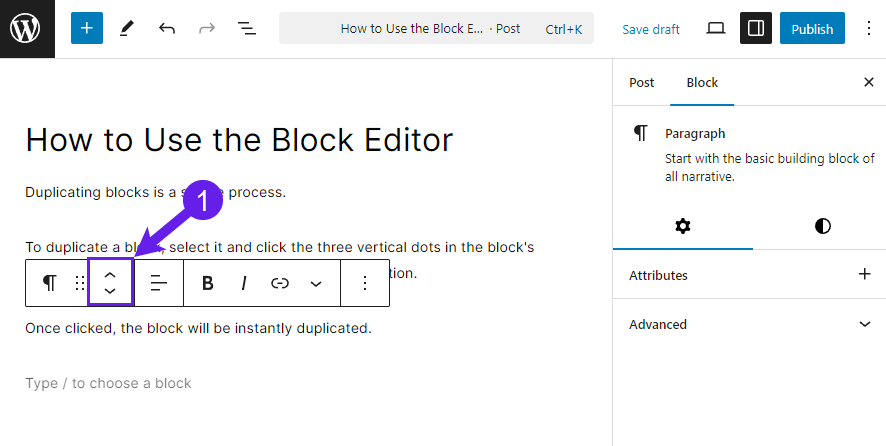886x446 pixels.
Task: Move block down with the down chevron
Action: 110,291
